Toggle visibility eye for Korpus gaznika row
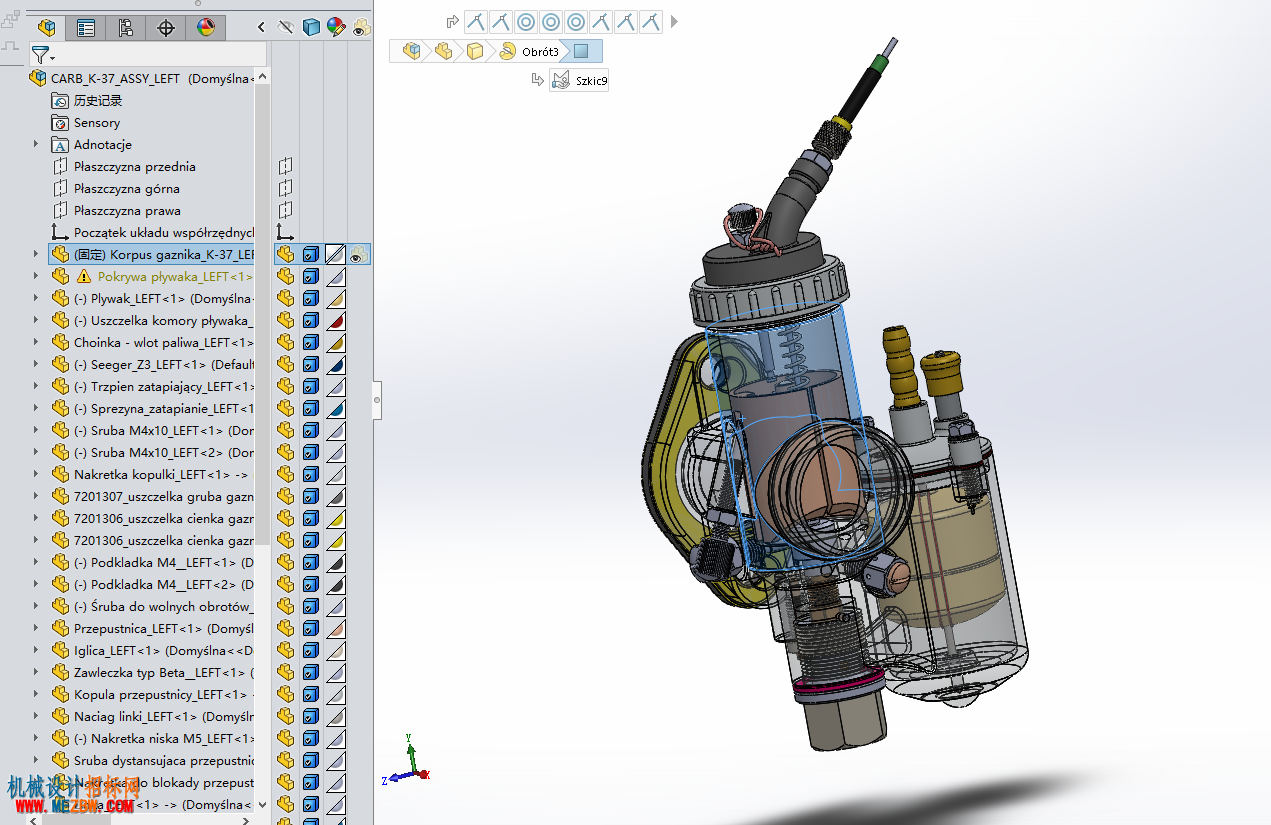Screen dimensions: 1271x825 tap(359, 254)
